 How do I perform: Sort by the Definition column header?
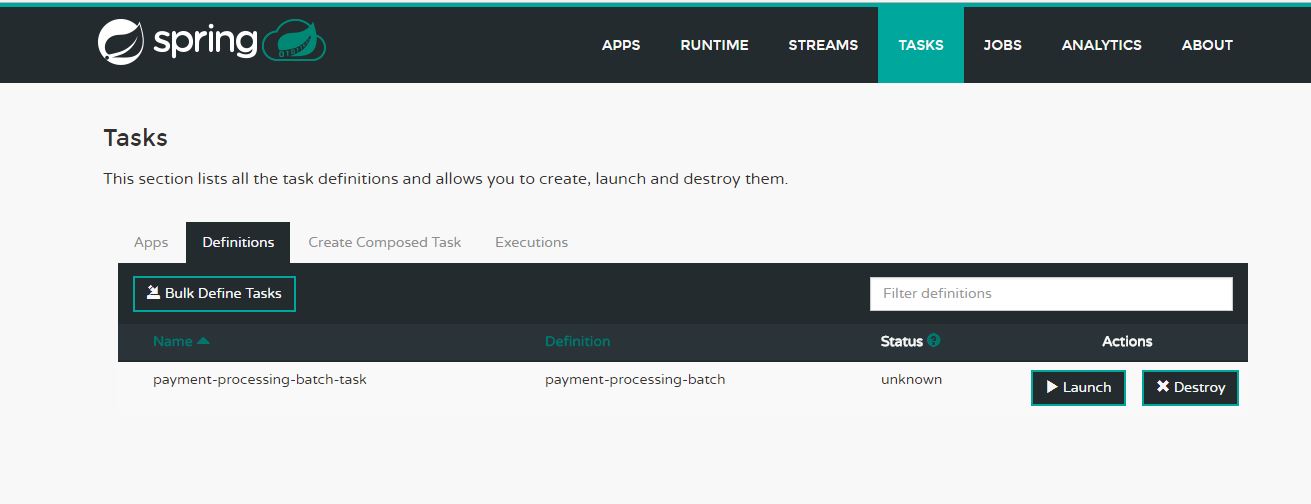coord(577,341)
